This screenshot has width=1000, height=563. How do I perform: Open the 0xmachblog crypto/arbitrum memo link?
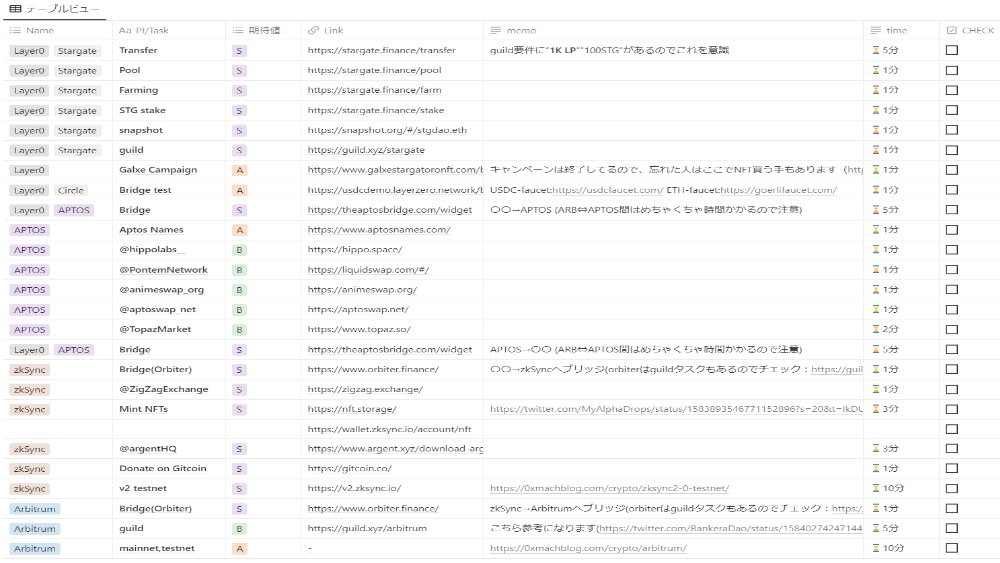[x=588, y=548]
